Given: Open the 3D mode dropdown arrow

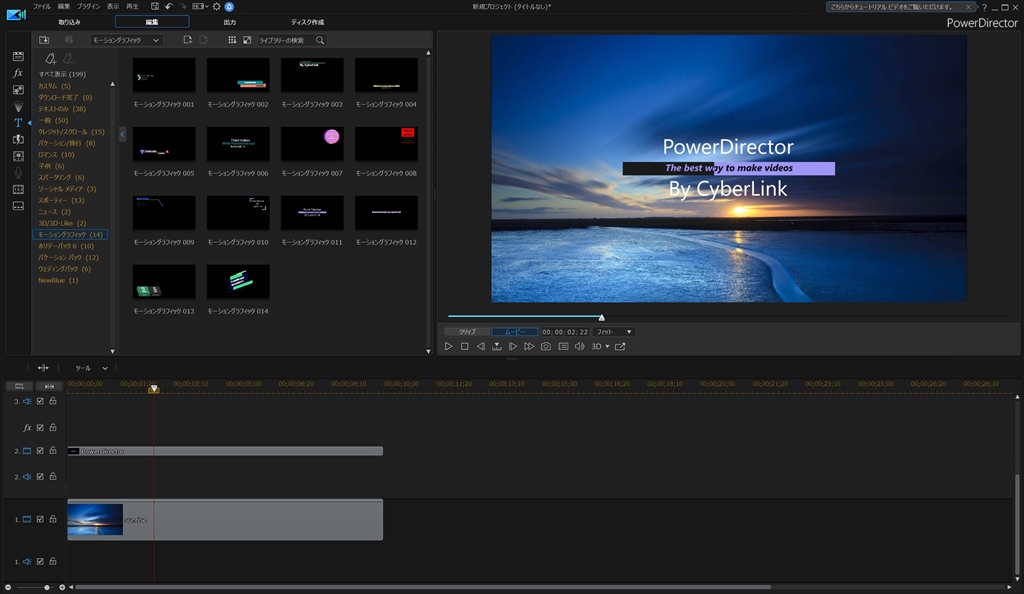Looking at the screenshot, I should pos(607,347).
